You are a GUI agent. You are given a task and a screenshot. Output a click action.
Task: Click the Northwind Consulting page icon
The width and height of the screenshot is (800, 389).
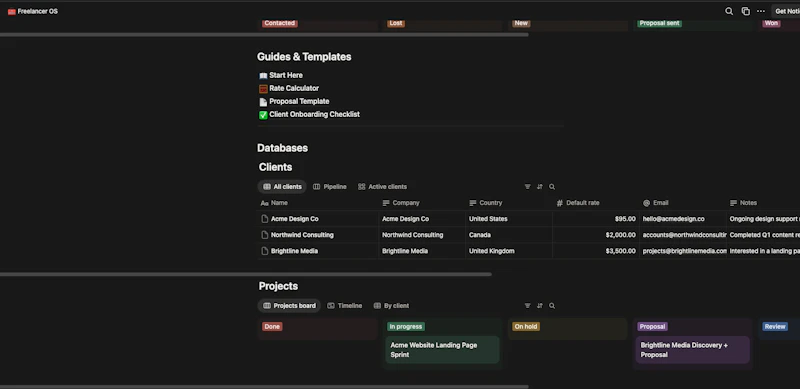[x=264, y=235]
